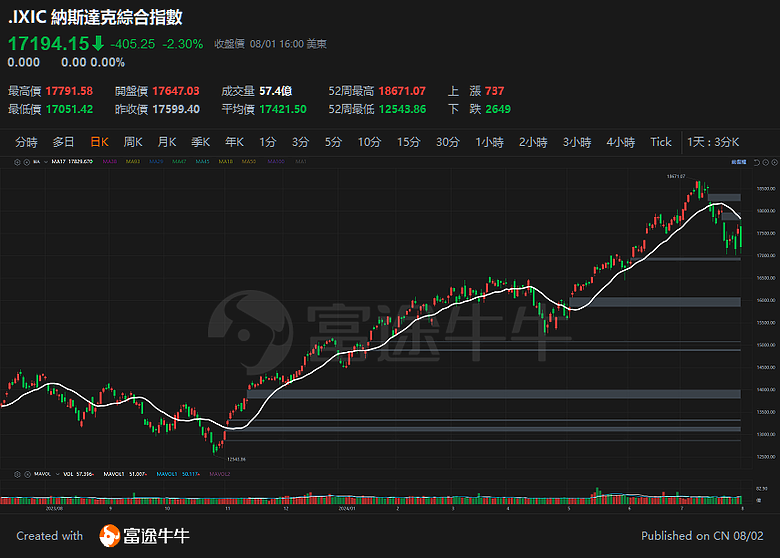
Task: Click the 下跌 count 2649
Action: click(x=498, y=109)
